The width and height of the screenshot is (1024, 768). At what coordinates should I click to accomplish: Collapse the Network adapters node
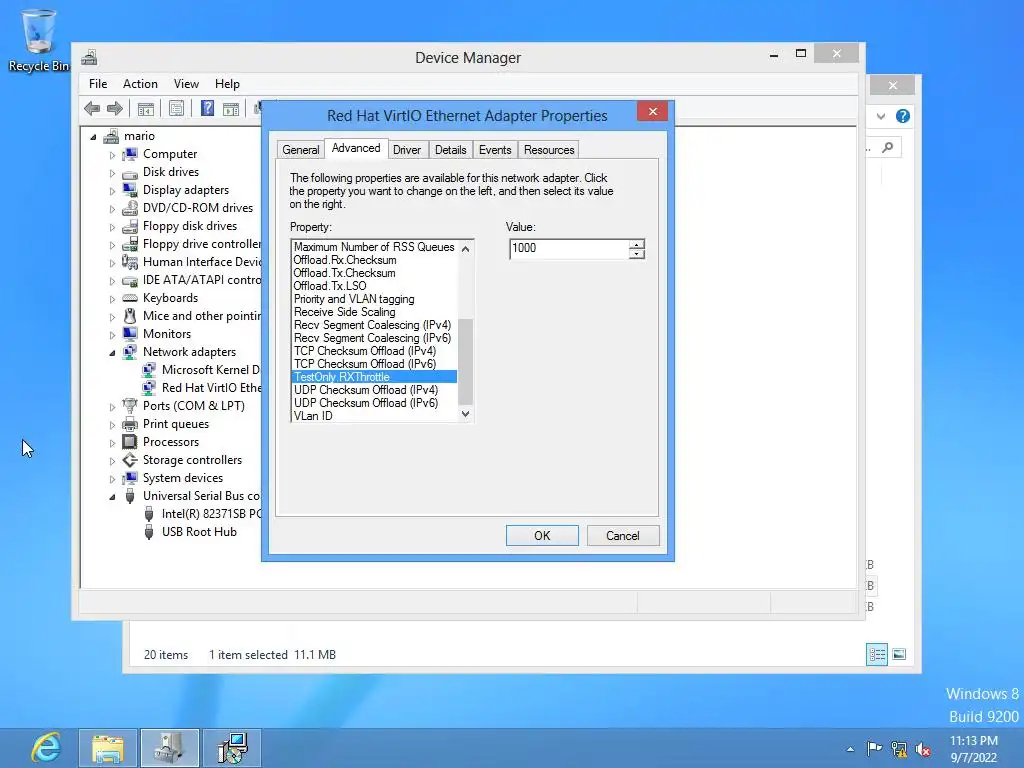pos(112,353)
